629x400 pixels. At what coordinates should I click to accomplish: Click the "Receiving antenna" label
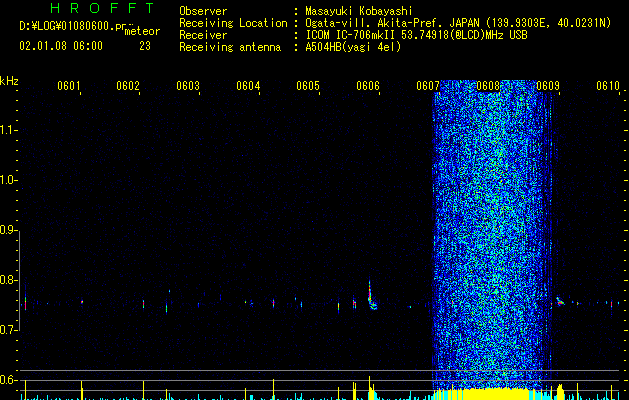(x=230, y=47)
